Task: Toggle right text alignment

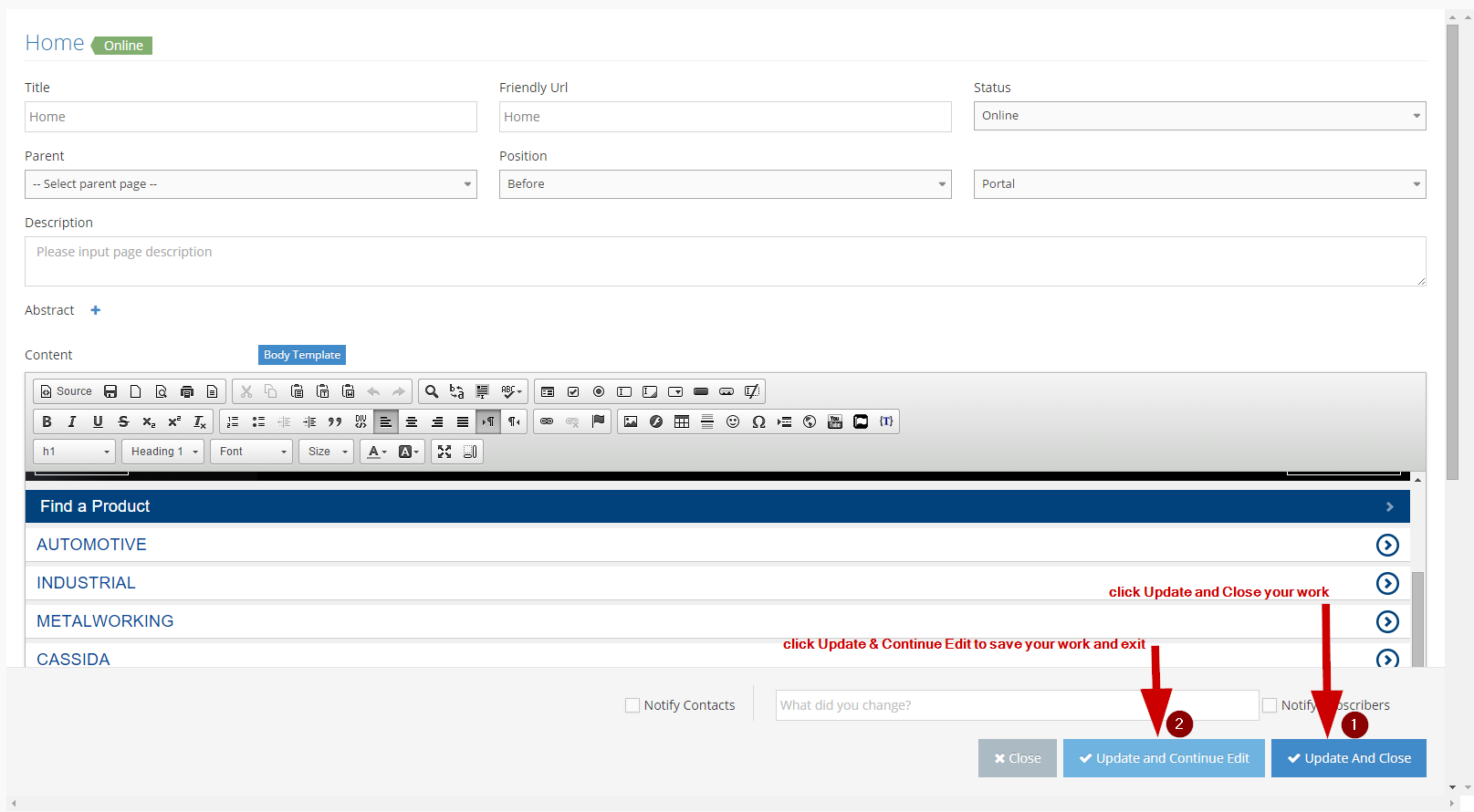Action: [x=437, y=422]
